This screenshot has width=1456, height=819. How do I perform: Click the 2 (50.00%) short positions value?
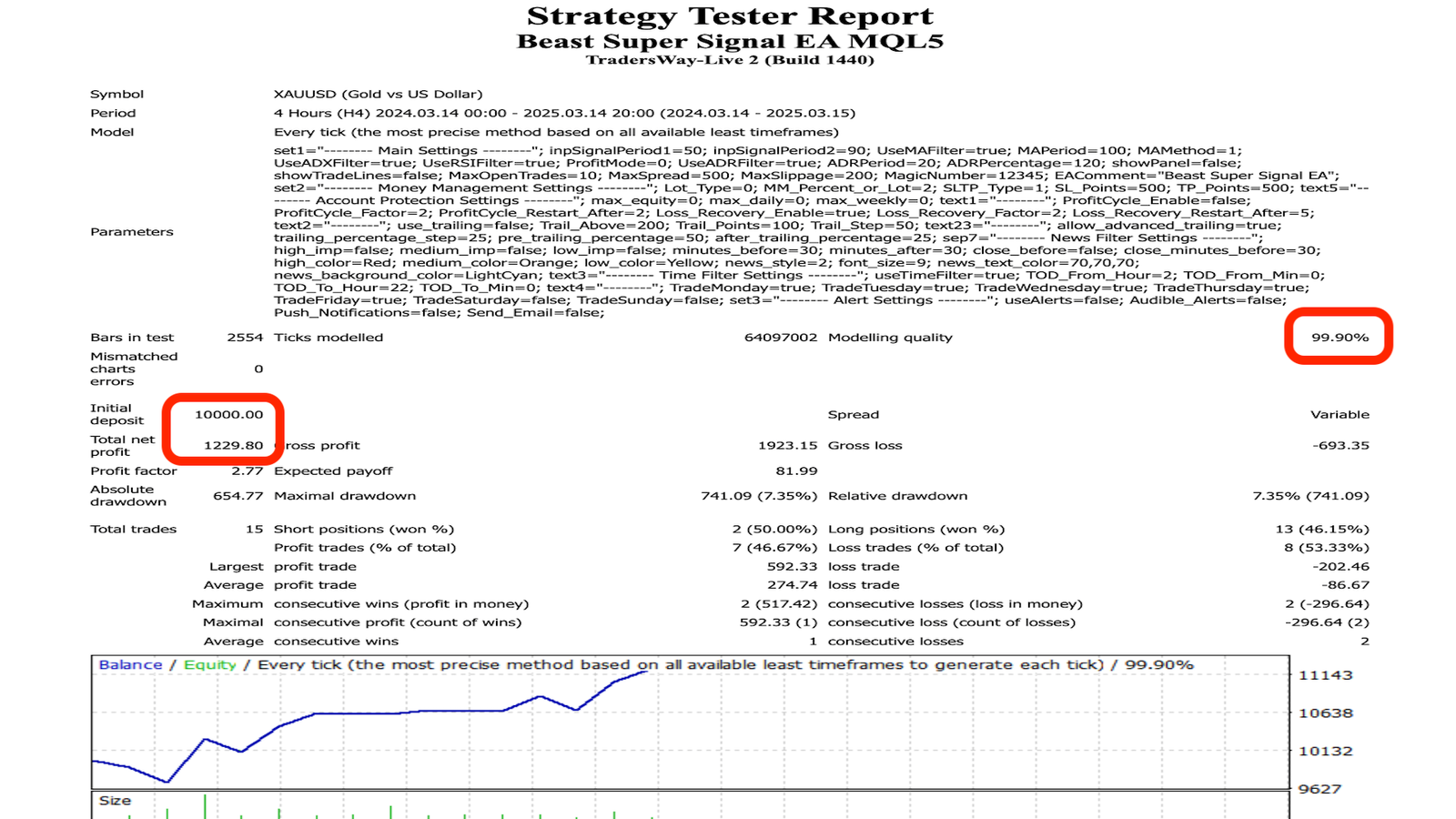(x=774, y=529)
